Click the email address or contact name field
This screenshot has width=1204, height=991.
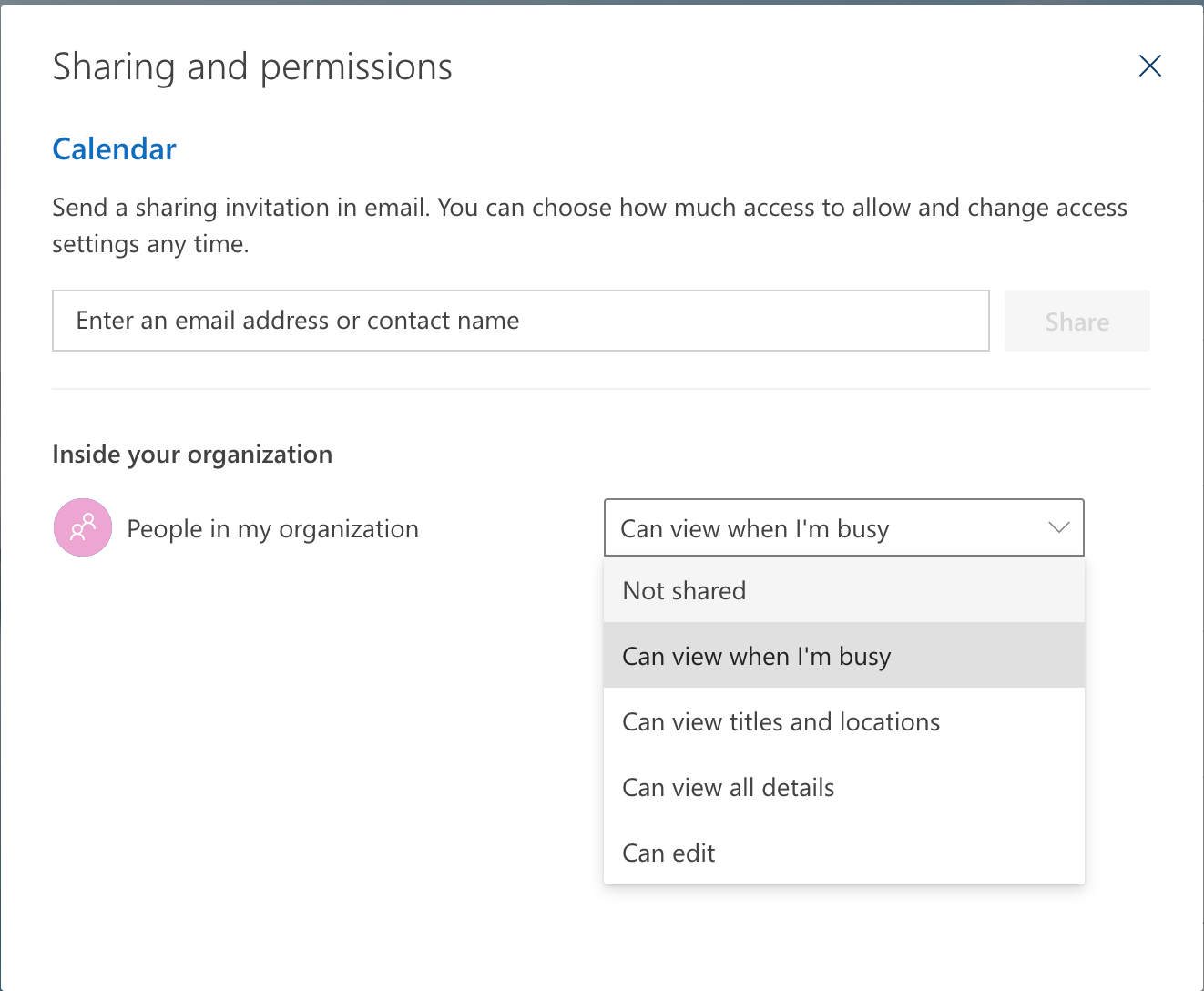point(521,321)
